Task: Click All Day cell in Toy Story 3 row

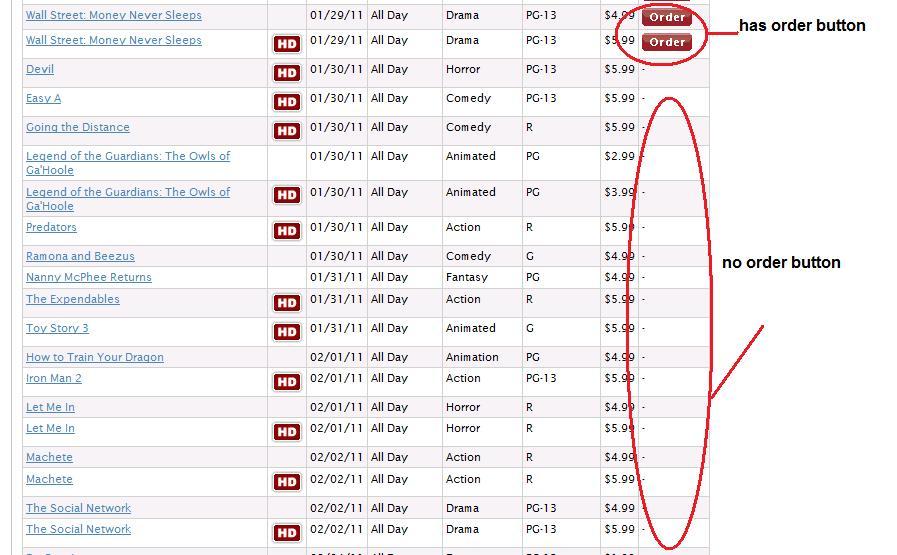Action: click(389, 328)
